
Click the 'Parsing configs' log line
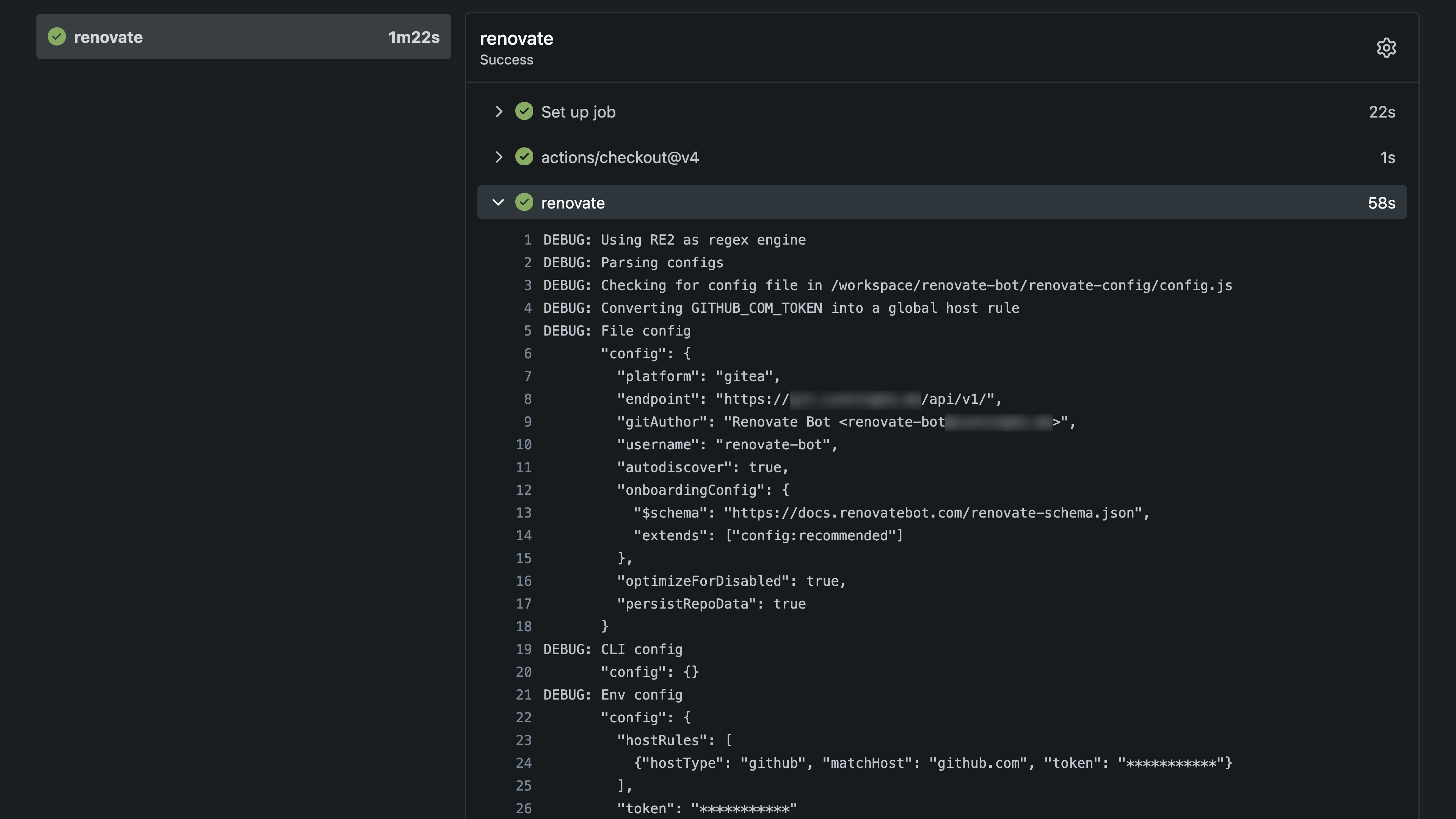[633, 263]
